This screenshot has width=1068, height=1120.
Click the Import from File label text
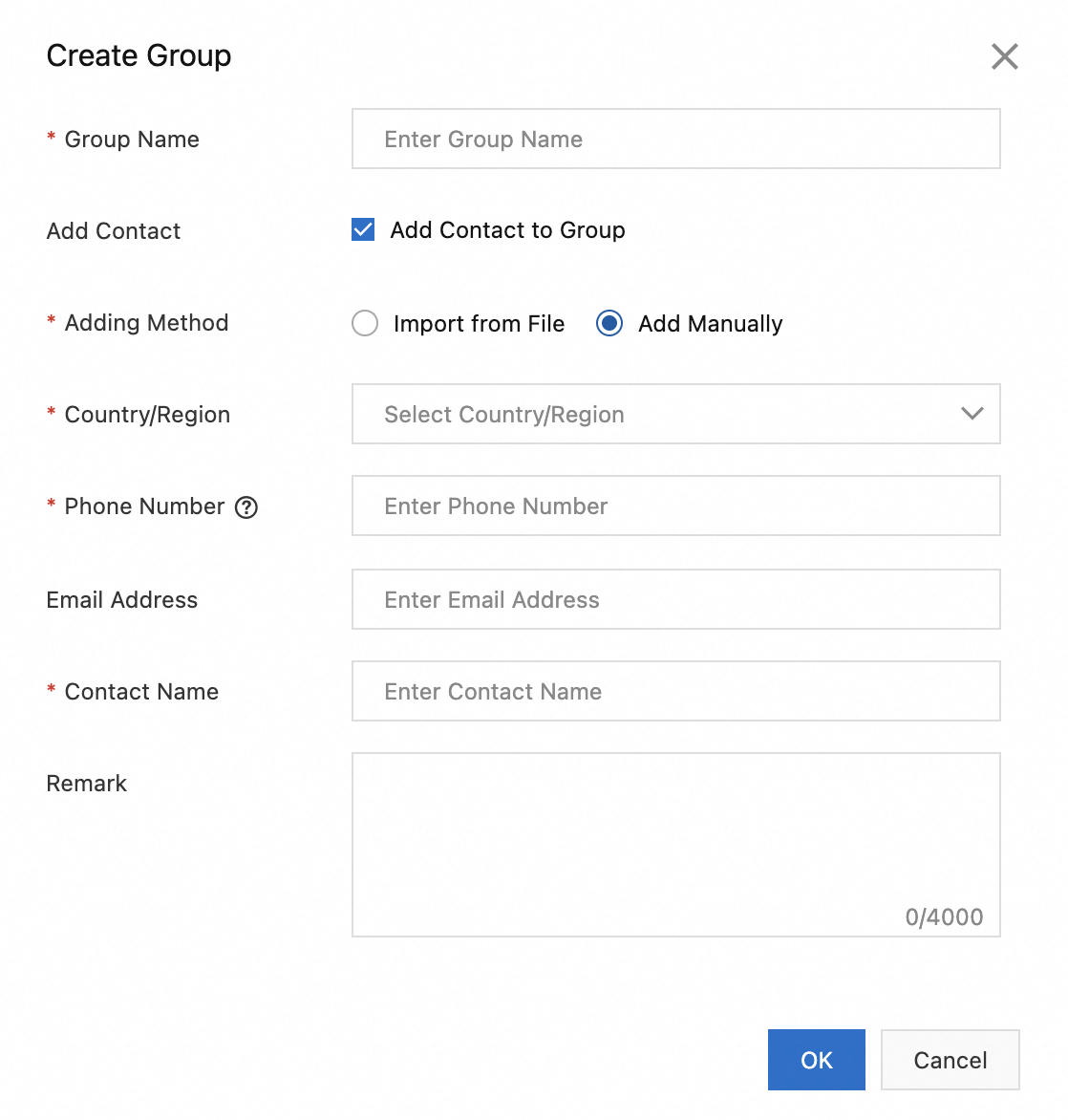[479, 324]
